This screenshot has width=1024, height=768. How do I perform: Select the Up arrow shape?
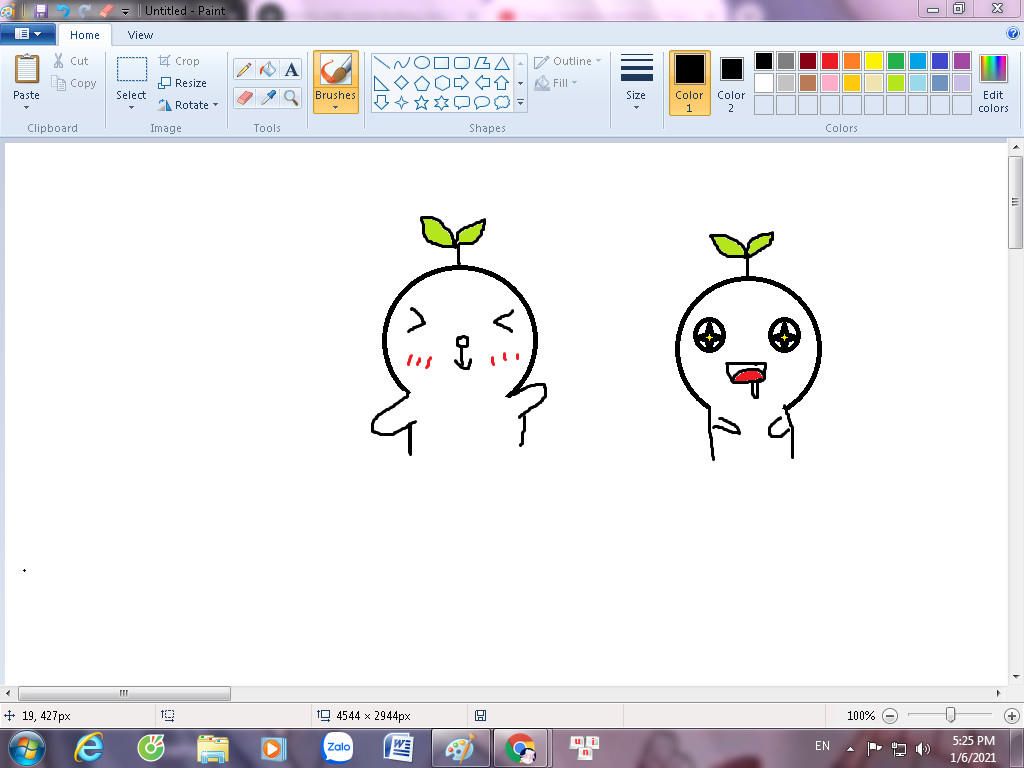tap(502, 83)
